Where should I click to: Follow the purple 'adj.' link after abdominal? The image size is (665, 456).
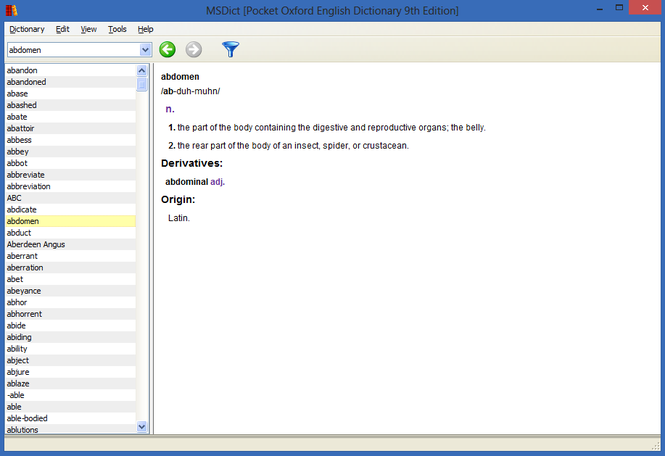pos(218,182)
